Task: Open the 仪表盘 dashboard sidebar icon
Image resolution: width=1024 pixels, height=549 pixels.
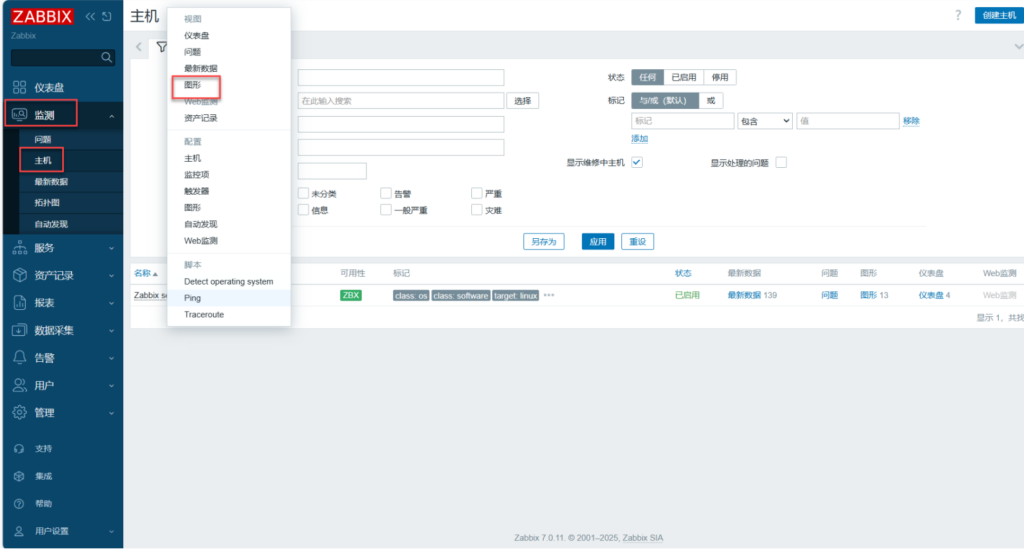Action: point(19,88)
